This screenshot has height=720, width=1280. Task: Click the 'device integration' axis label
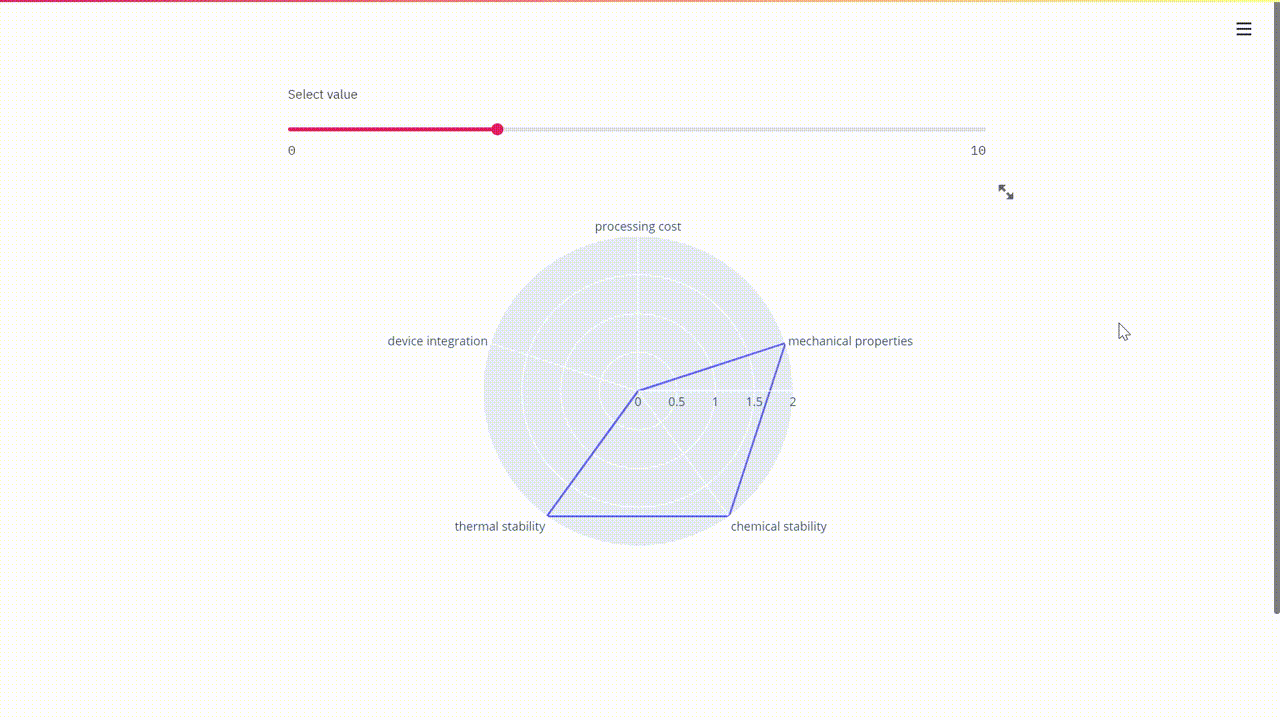[437, 341]
